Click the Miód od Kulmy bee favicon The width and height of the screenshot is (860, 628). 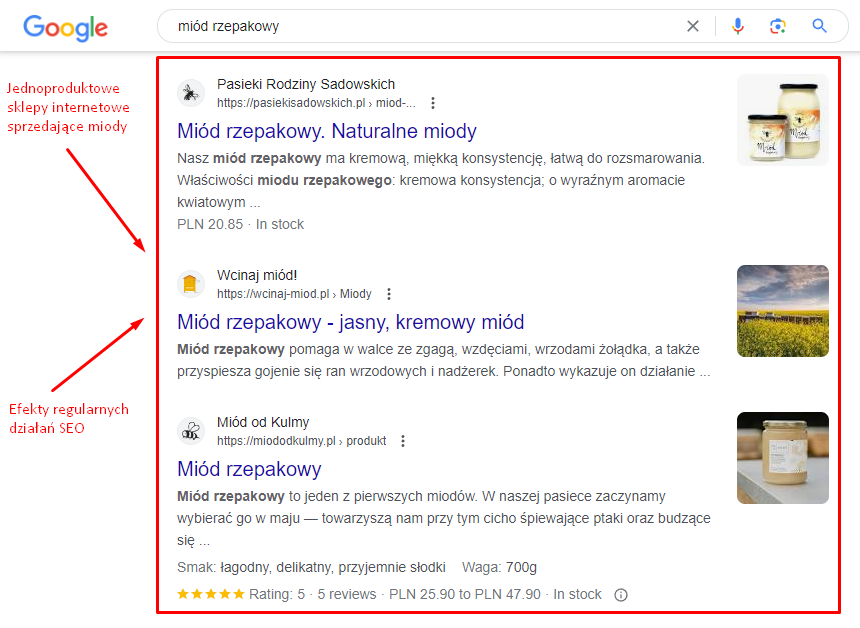coord(190,431)
